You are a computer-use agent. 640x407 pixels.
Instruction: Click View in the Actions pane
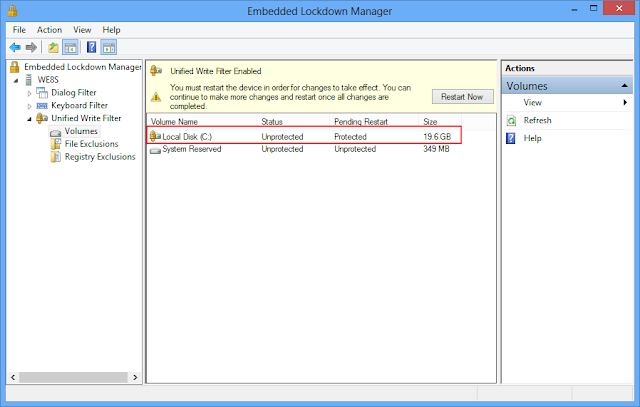[533, 102]
